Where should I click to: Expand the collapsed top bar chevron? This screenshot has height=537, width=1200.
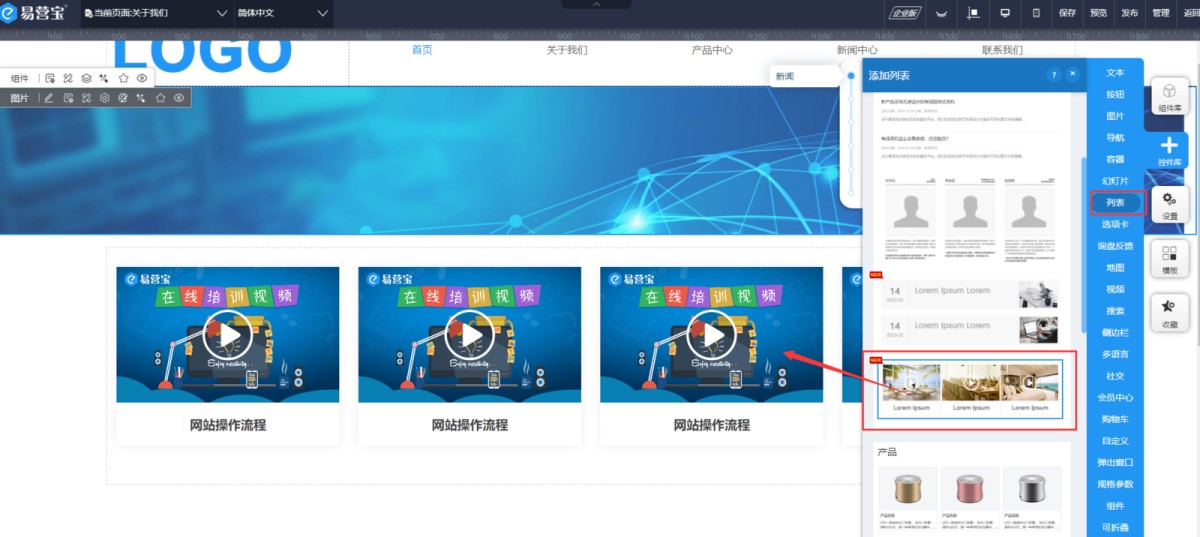point(596,4)
